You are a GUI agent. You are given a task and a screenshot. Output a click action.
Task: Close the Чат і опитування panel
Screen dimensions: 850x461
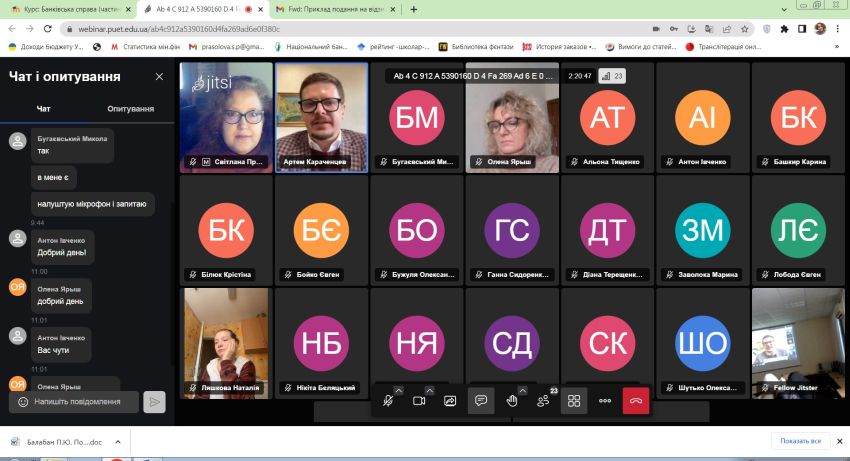[159, 76]
